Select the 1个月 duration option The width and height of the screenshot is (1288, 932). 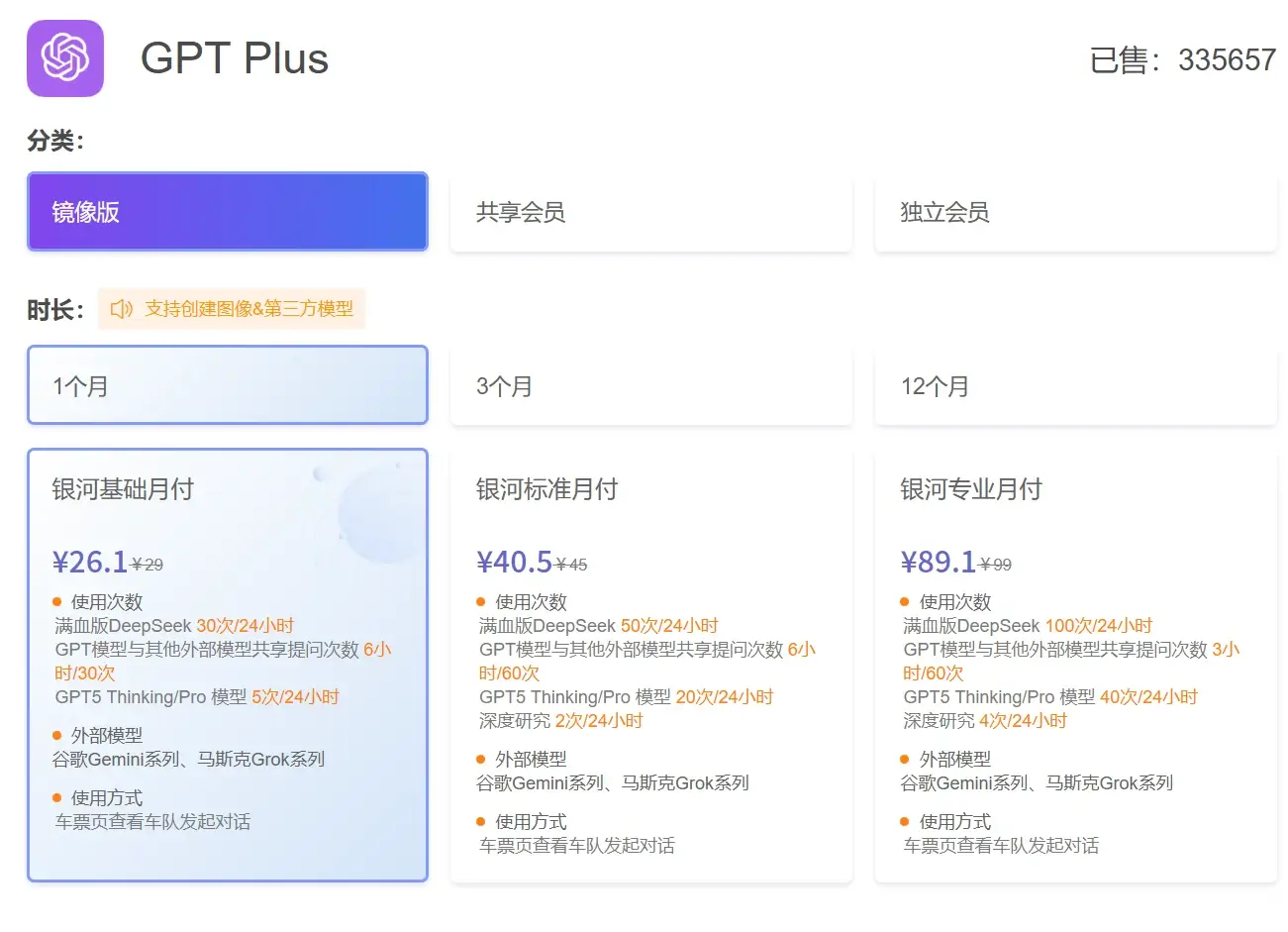228,385
